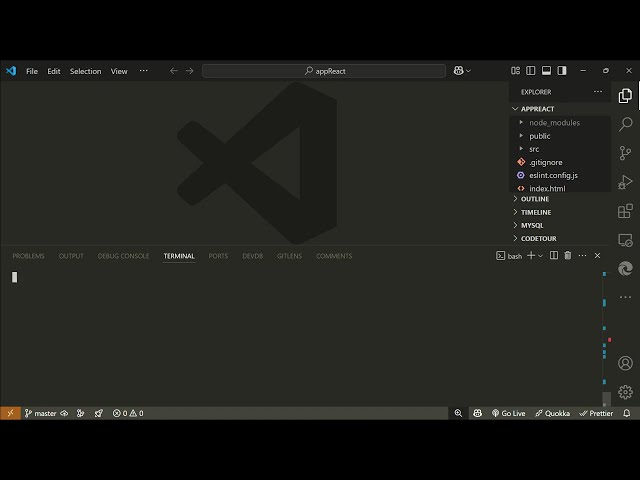Viewport: 640px width, 480px height.
Task: Open terminal launch profile dropdown
Action: point(540,256)
